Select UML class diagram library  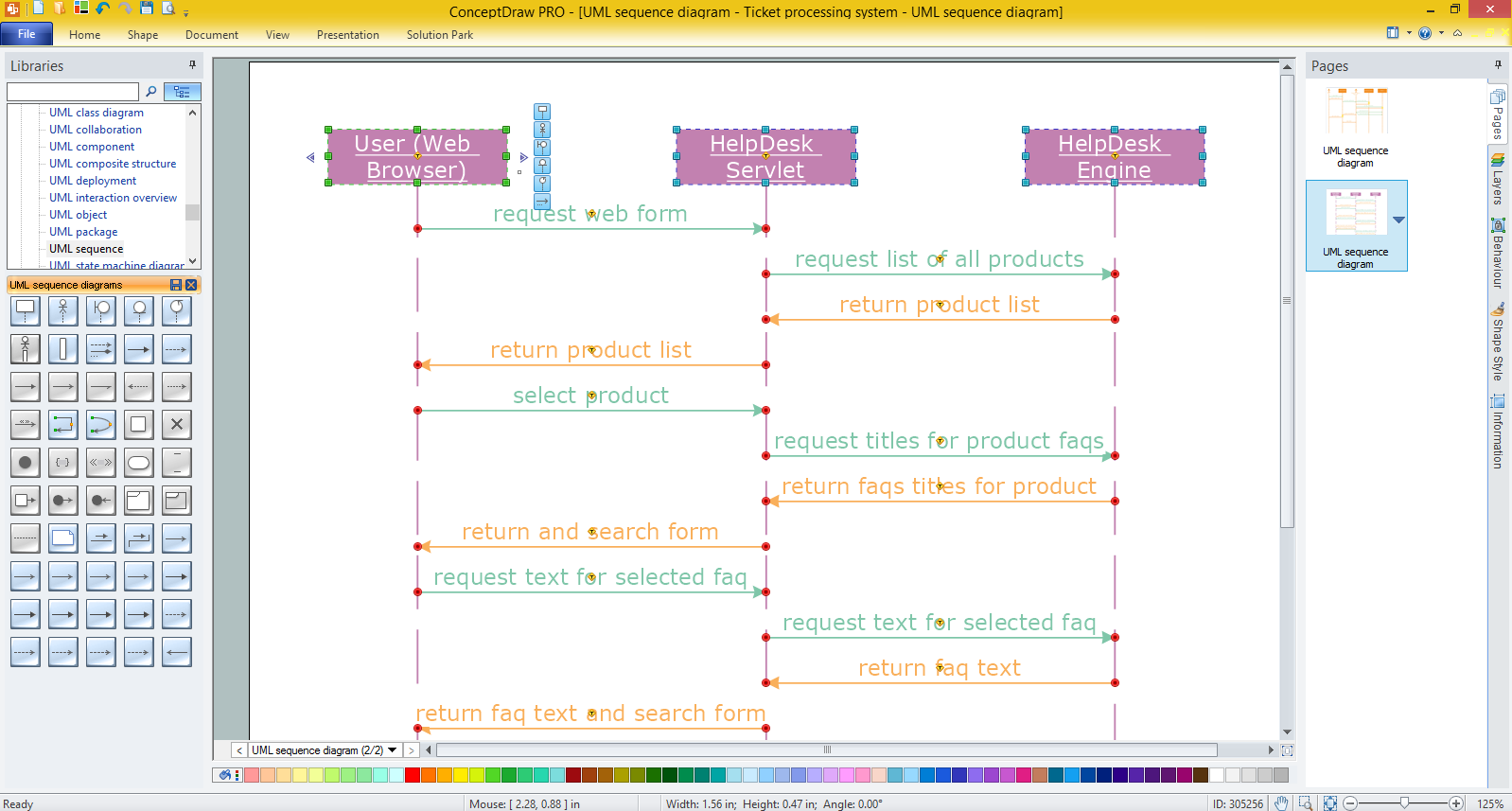click(97, 113)
